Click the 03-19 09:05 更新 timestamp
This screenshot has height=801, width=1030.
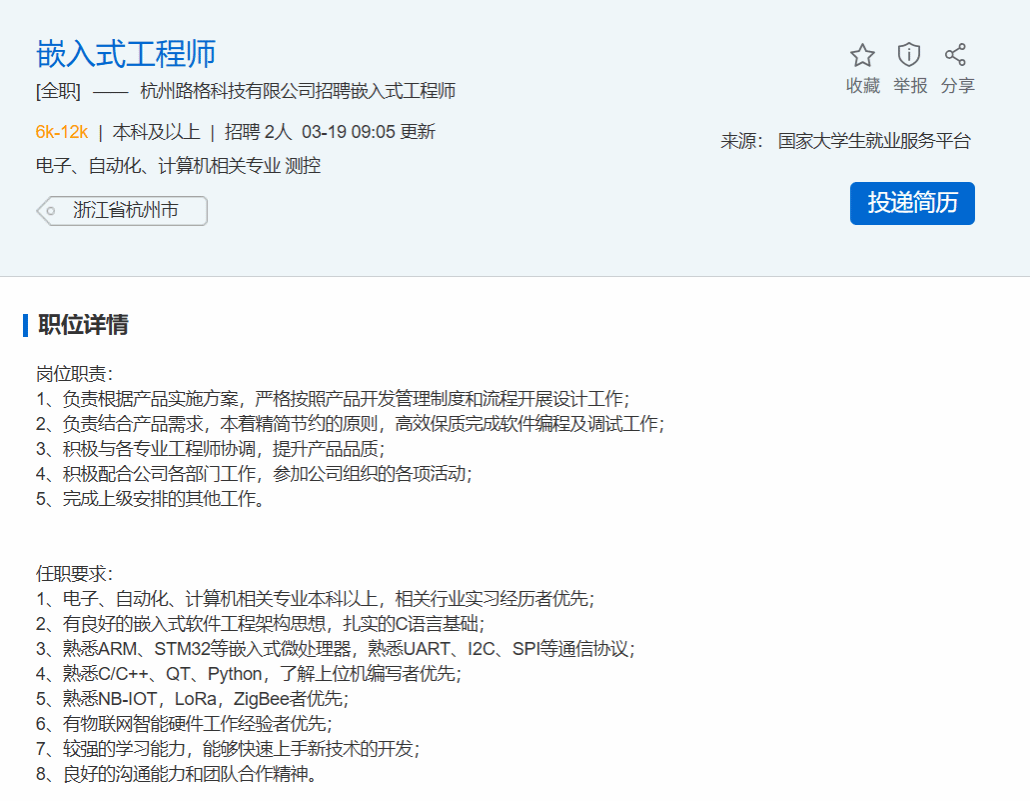pyautogui.click(x=368, y=132)
